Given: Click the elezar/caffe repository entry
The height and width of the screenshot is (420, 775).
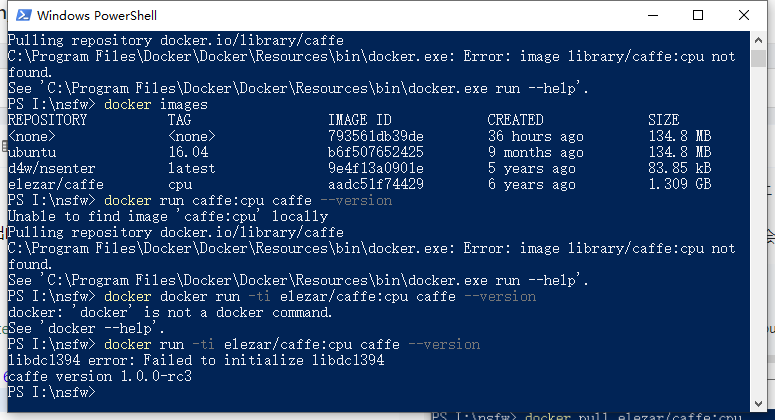Looking at the screenshot, I should [x=56, y=184].
